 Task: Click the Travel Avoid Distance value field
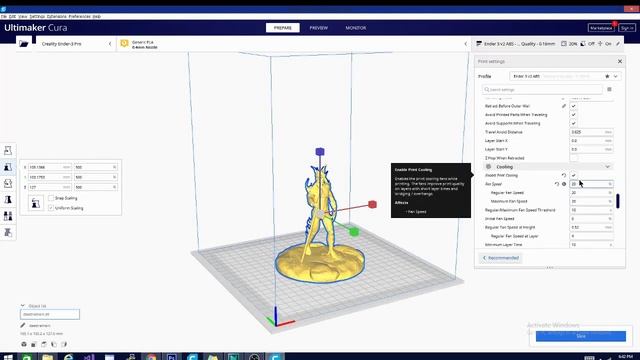coord(591,132)
